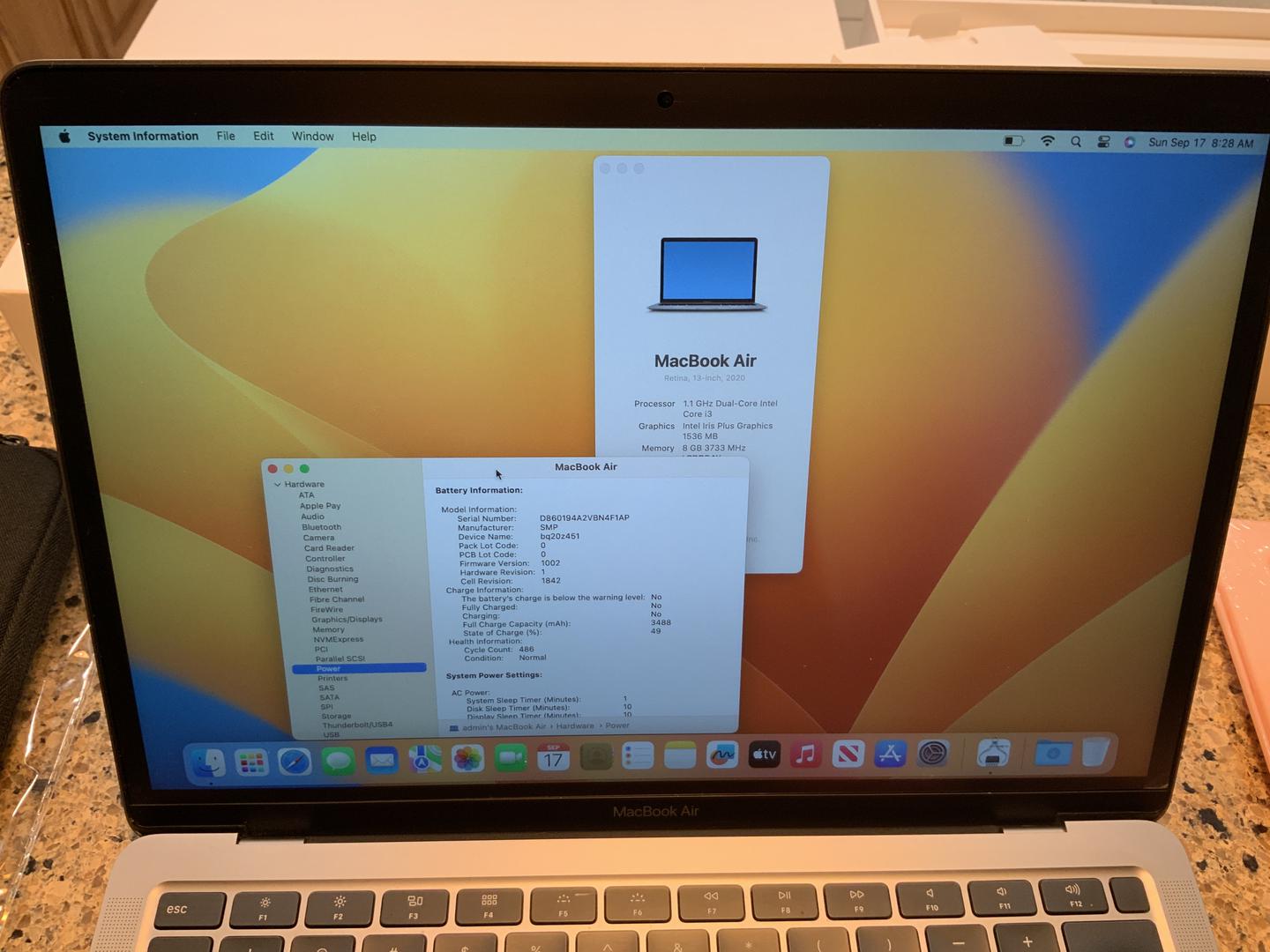This screenshot has width=1270, height=952.
Task: Launch Safari from the Dock
Action: [x=295, y=762]
